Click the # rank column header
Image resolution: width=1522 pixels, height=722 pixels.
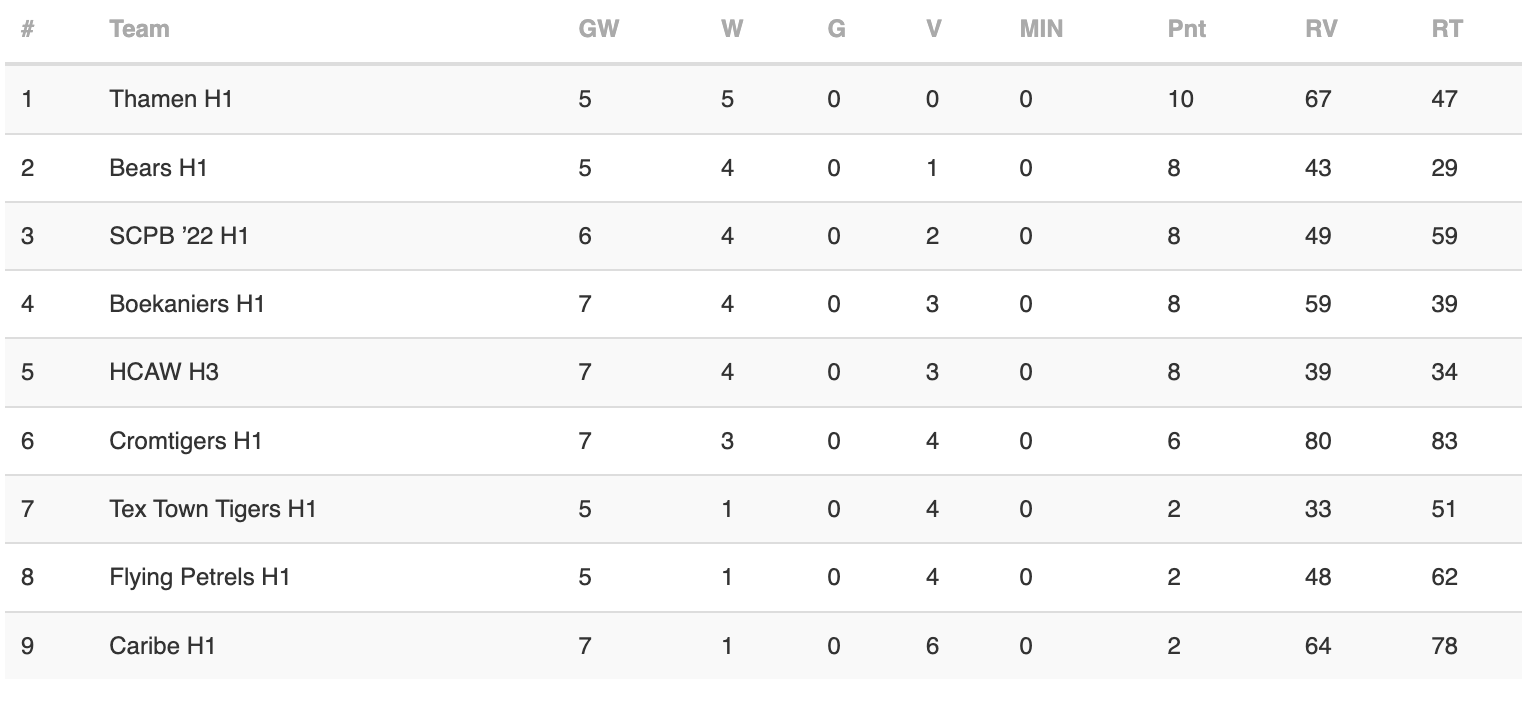click(28, 29)
